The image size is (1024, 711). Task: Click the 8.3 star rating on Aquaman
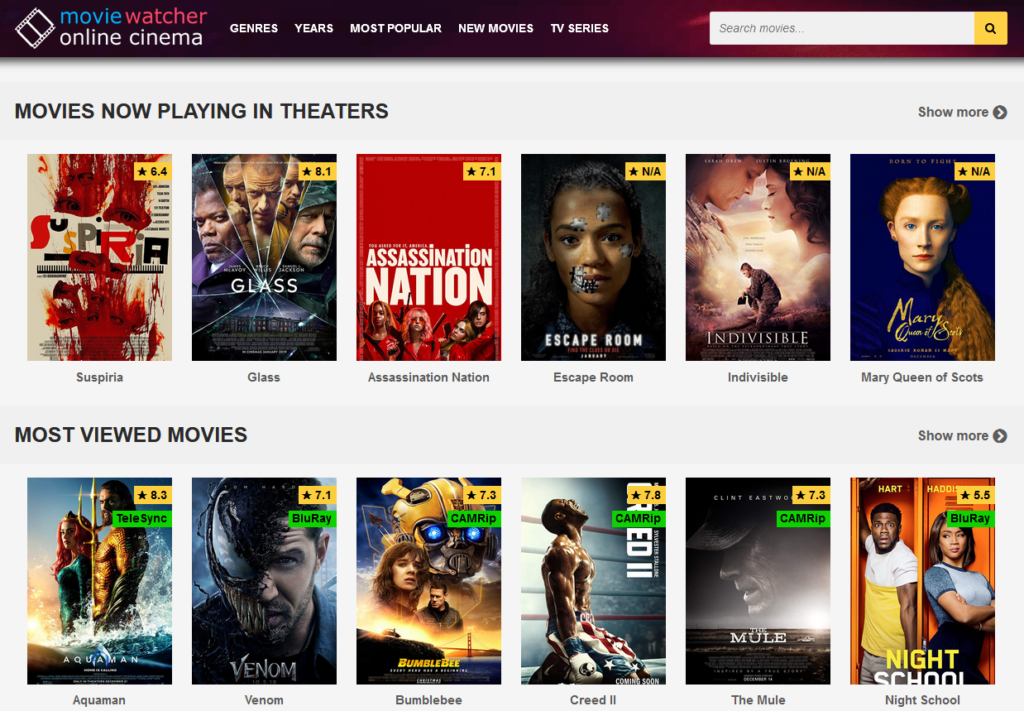(x=153, y=495)
